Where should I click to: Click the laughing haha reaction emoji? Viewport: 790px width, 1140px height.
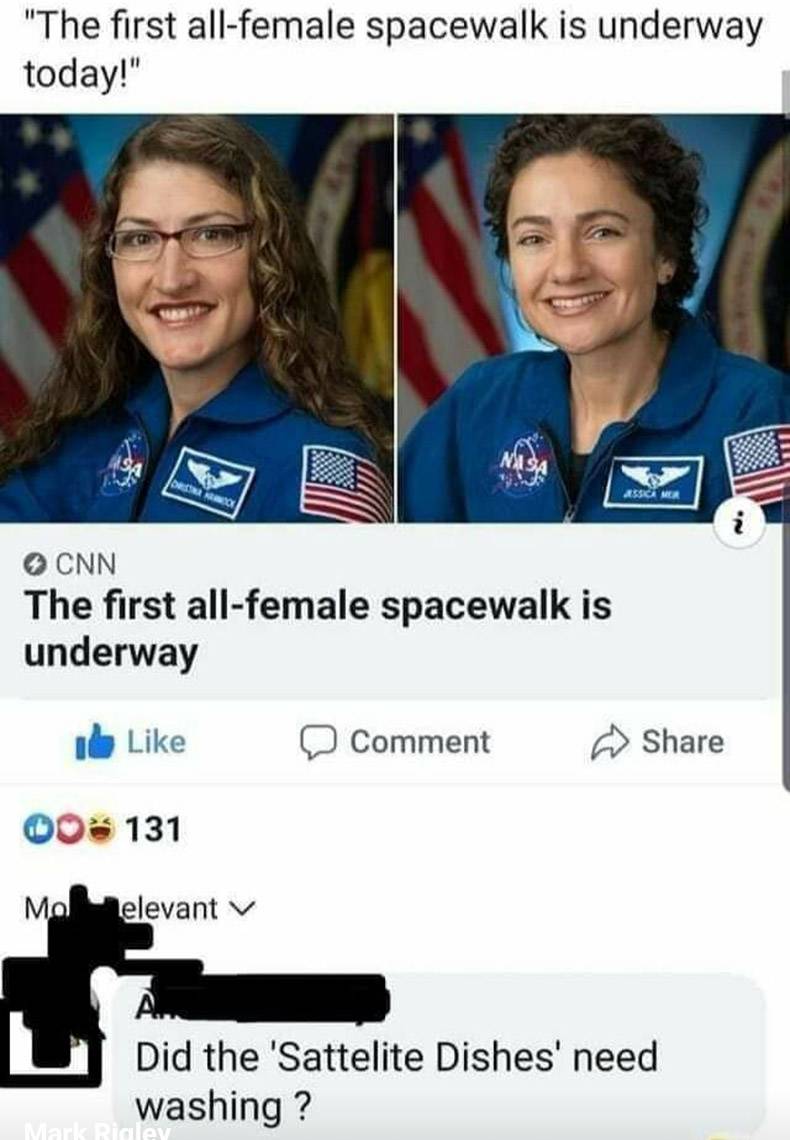coord(100,828)
